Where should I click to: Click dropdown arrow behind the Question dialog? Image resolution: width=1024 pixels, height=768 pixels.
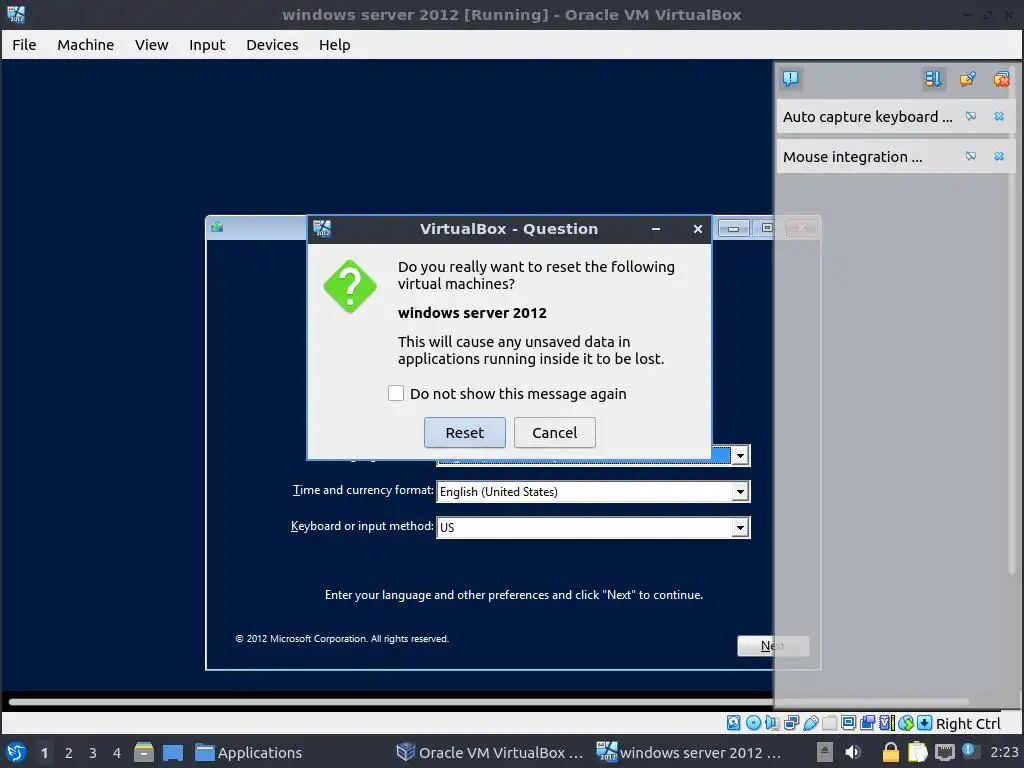tap(739, 455)
